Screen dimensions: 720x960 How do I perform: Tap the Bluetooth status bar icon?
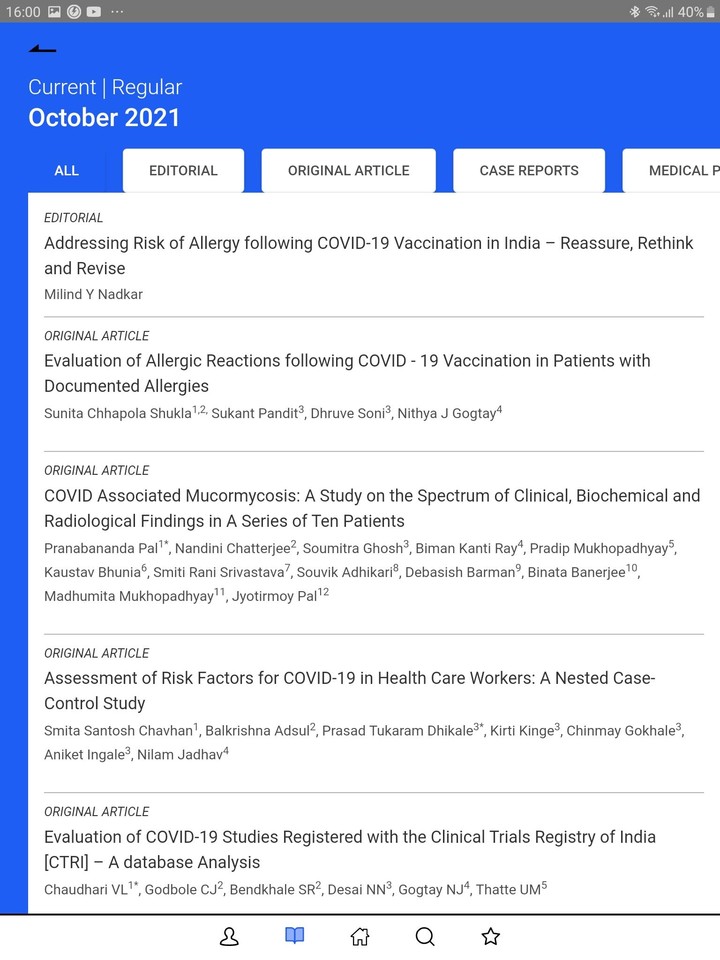(634, 12)
